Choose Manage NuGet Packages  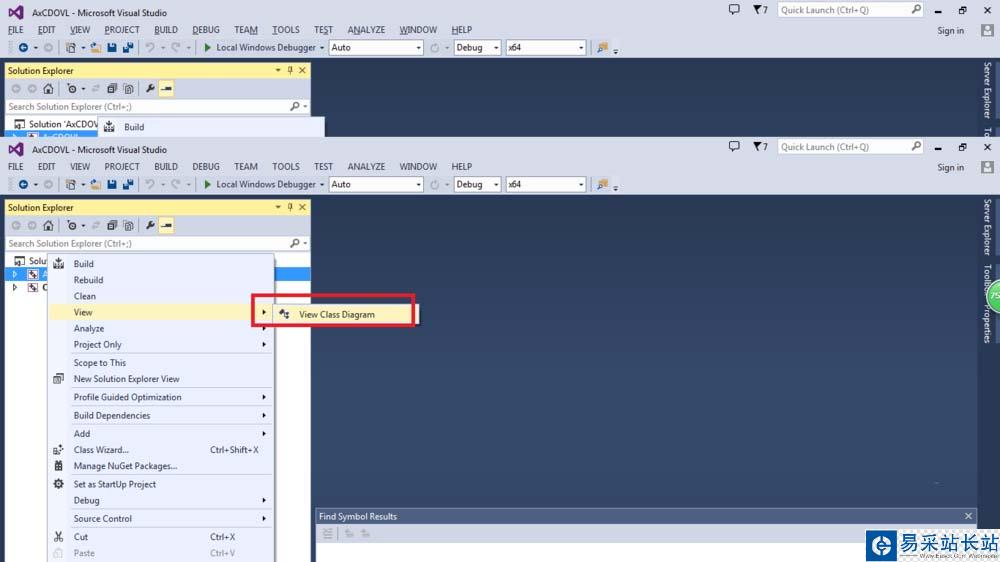(161, 466)
